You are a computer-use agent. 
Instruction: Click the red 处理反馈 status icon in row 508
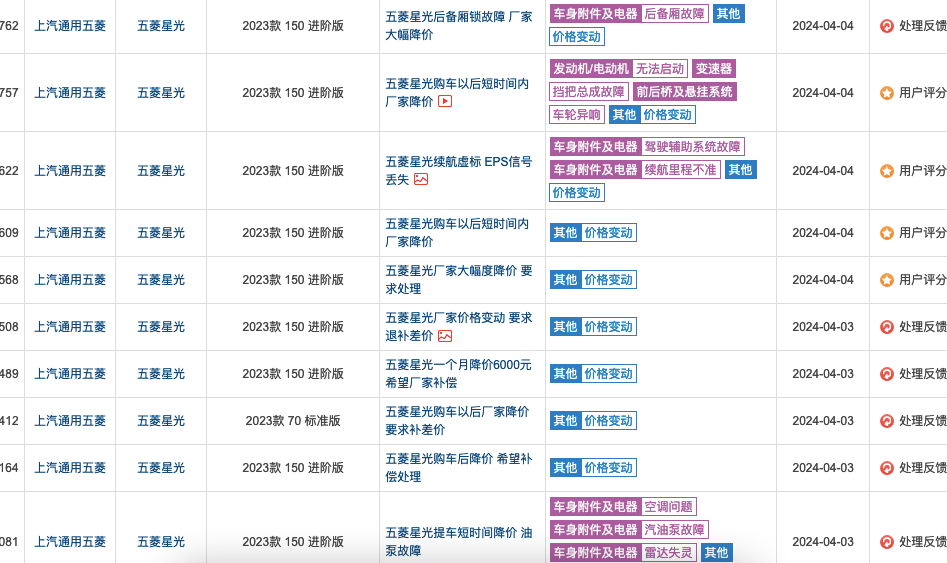point(887,327)
